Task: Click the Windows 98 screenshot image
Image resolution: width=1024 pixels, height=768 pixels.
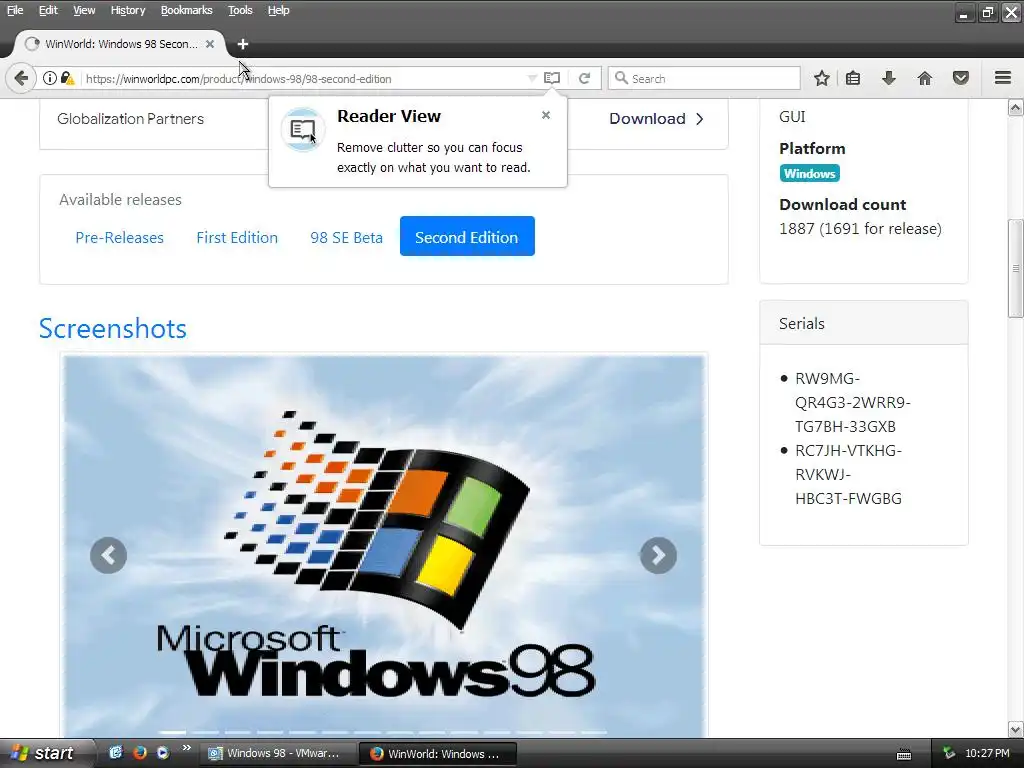Action: pos(384,546)
